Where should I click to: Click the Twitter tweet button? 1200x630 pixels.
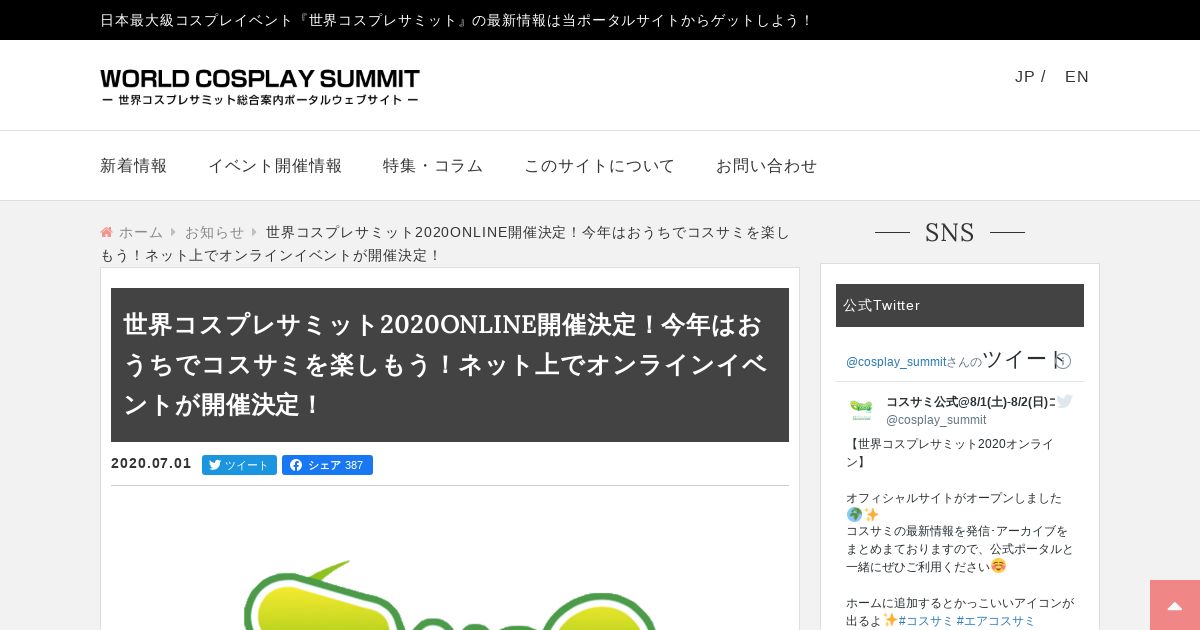click(239, 465)
